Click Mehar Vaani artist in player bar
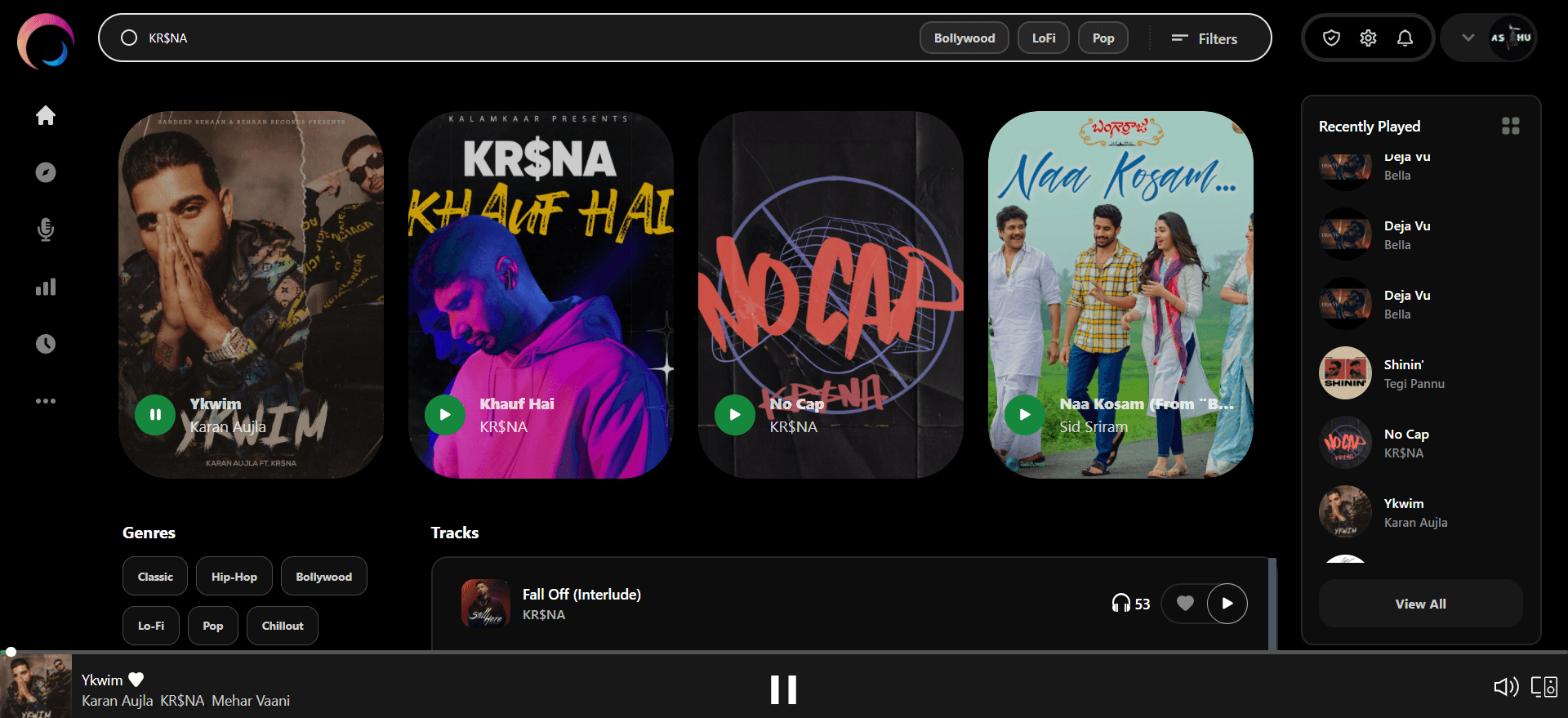Viewport: 1568px width, 718px height. [251, 701]
